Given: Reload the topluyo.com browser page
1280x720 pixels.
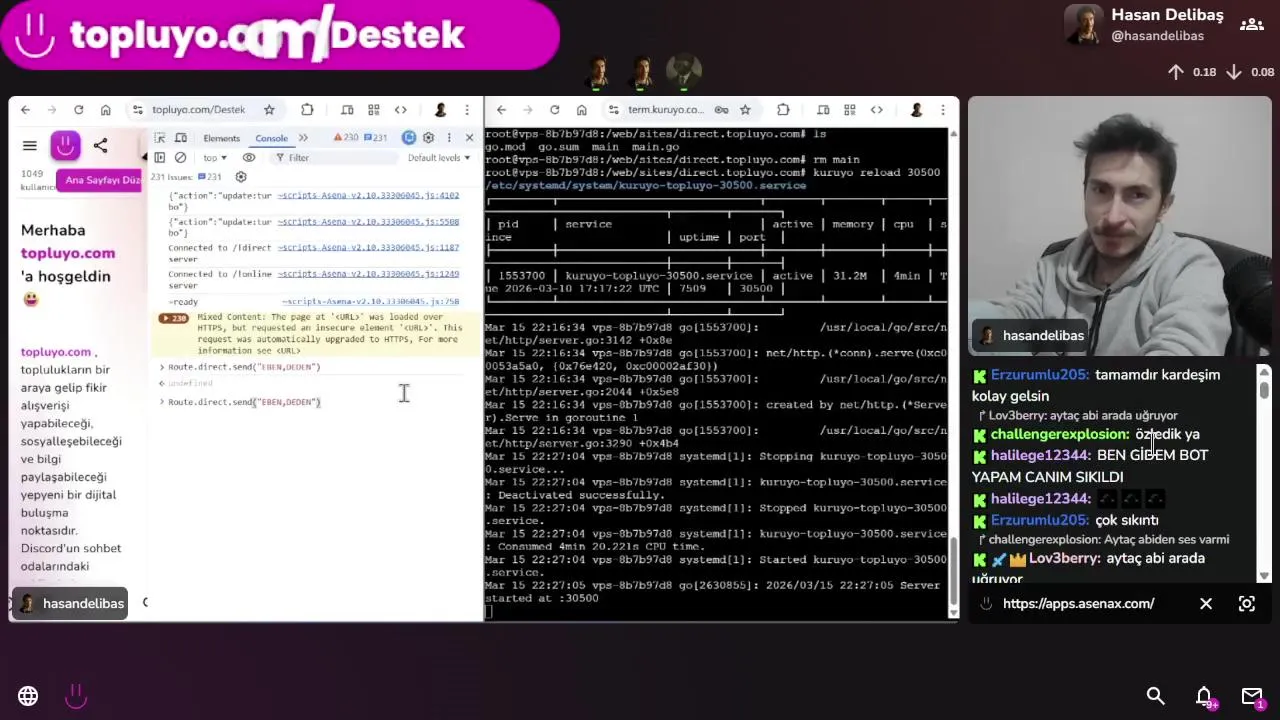Looking at the screenshot, I should pyautogui.click(x=78, y=110).
